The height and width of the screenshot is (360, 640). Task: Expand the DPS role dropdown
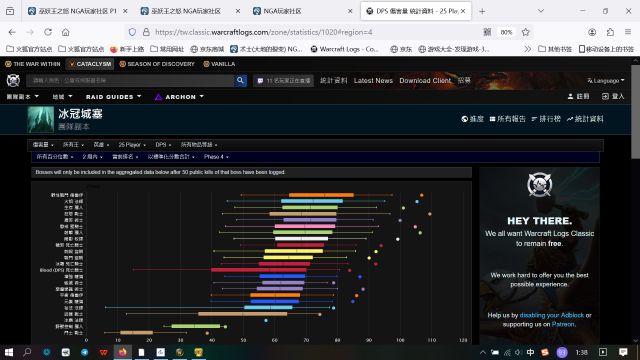click(x=163, y=145)
